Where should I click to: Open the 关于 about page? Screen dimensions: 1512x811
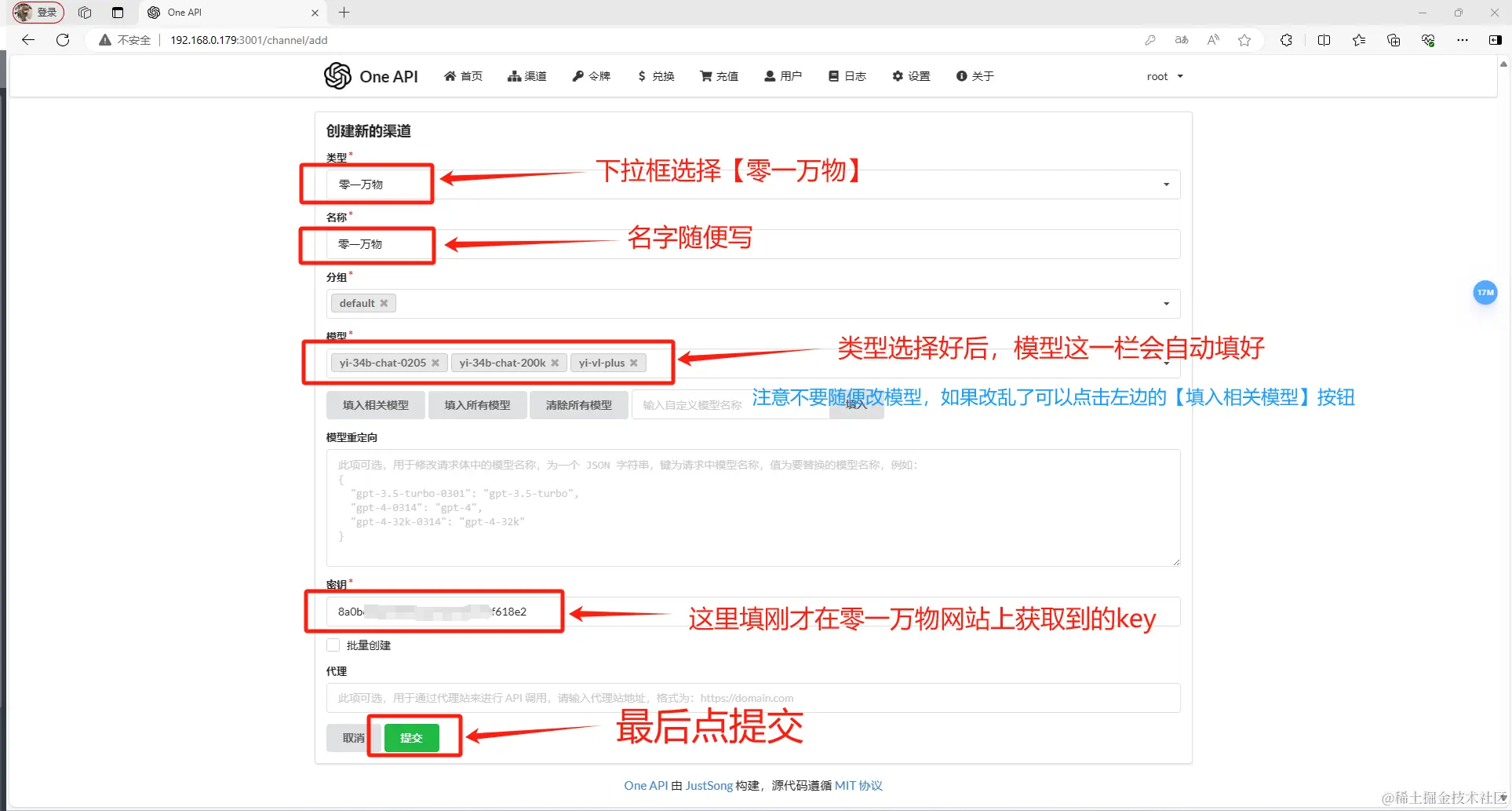[x=975, y=76]
